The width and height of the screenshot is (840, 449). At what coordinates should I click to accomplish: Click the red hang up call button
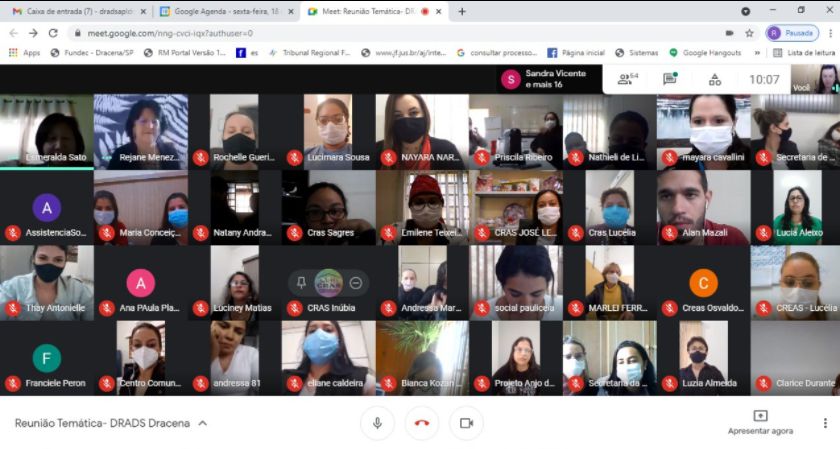[421, 423]
